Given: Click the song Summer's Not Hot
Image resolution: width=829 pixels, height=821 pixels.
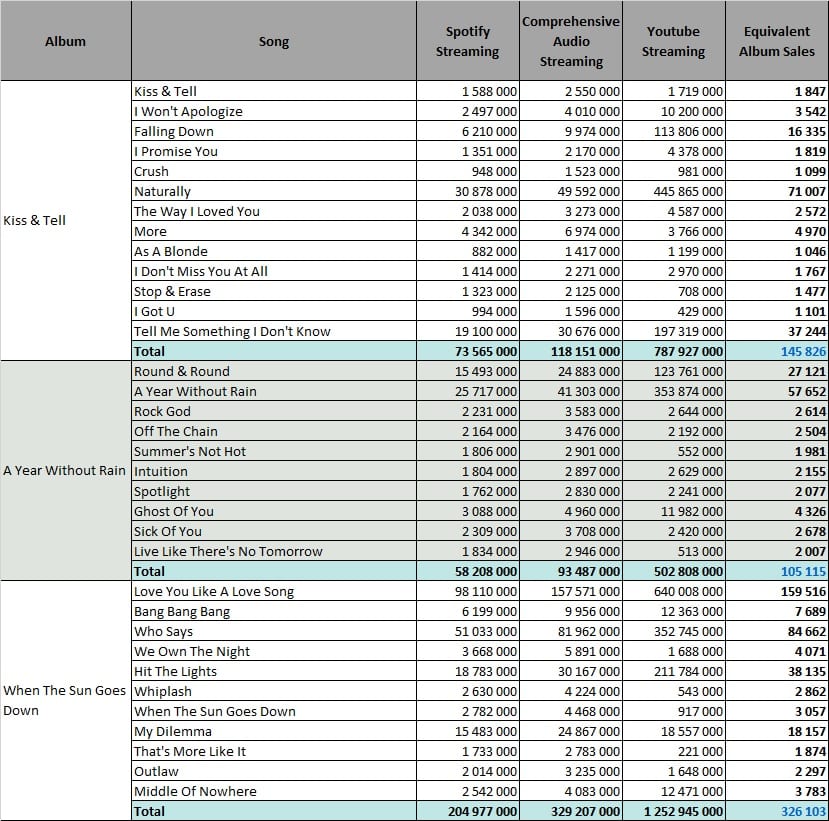Looking at the screenshot, I should [274, 451].
